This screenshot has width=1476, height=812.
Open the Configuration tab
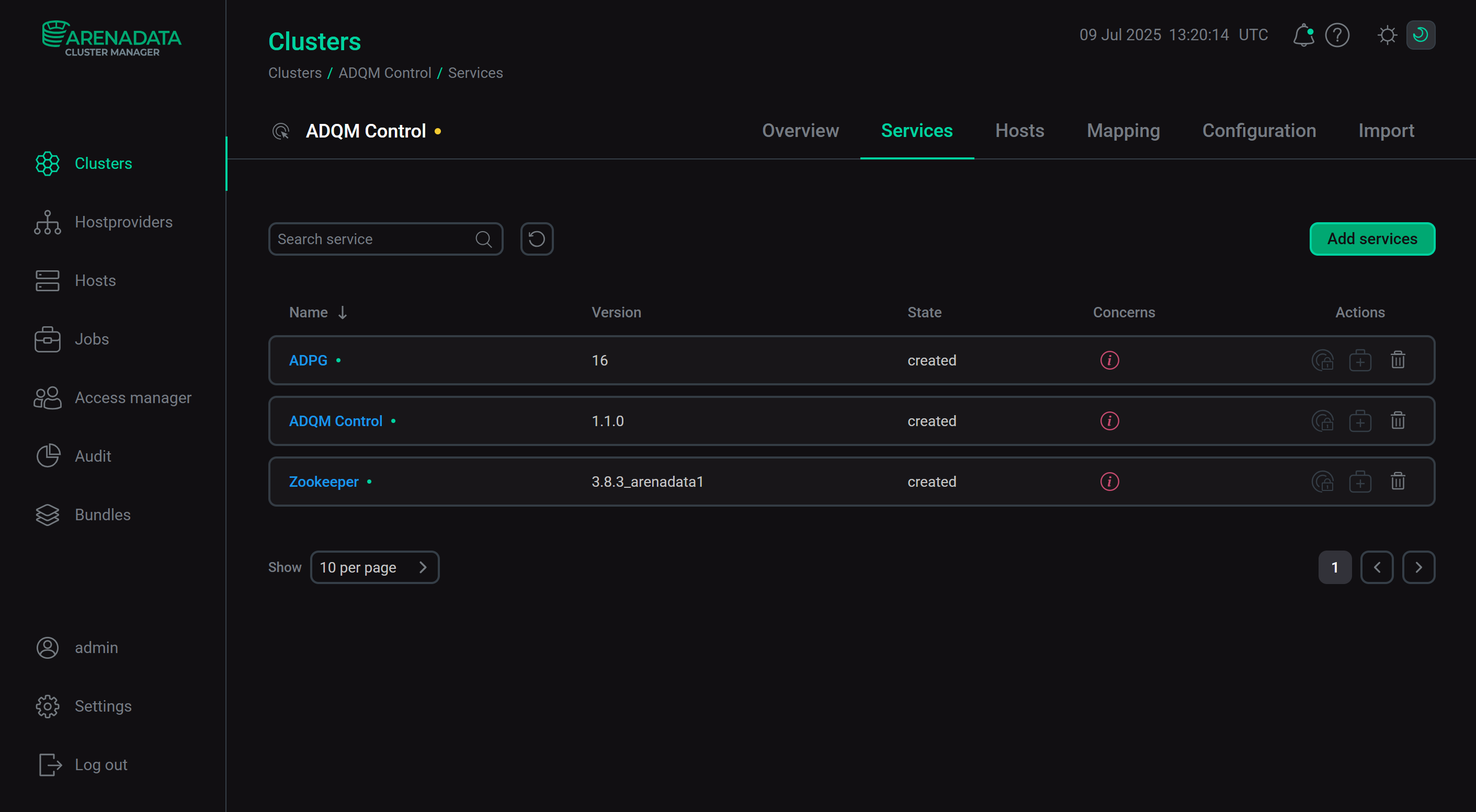1259,131
